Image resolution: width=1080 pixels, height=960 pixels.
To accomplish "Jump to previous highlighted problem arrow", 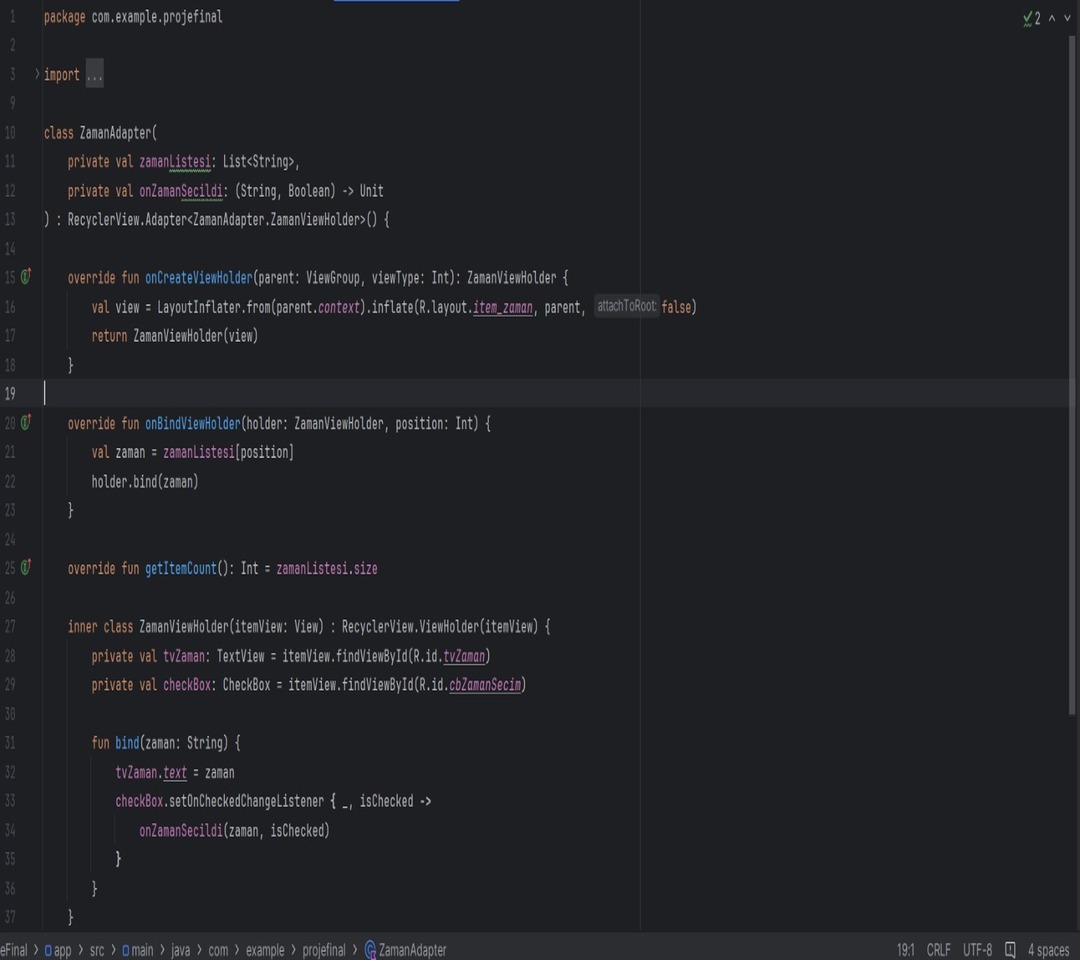I will click(x=1052, y=18).
